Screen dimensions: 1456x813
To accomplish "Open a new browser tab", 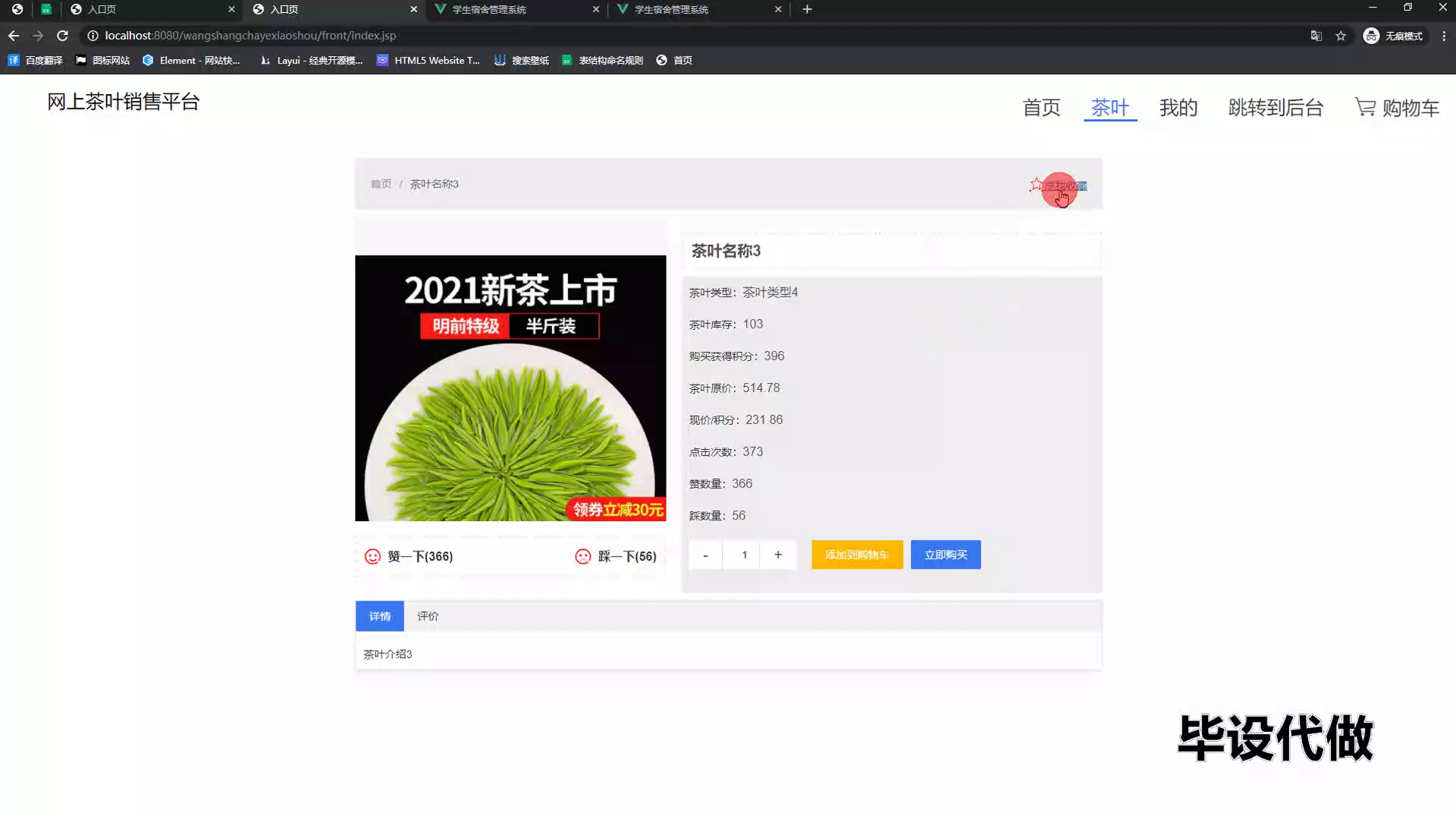I will pyautogui.click(x=807, y=9).
